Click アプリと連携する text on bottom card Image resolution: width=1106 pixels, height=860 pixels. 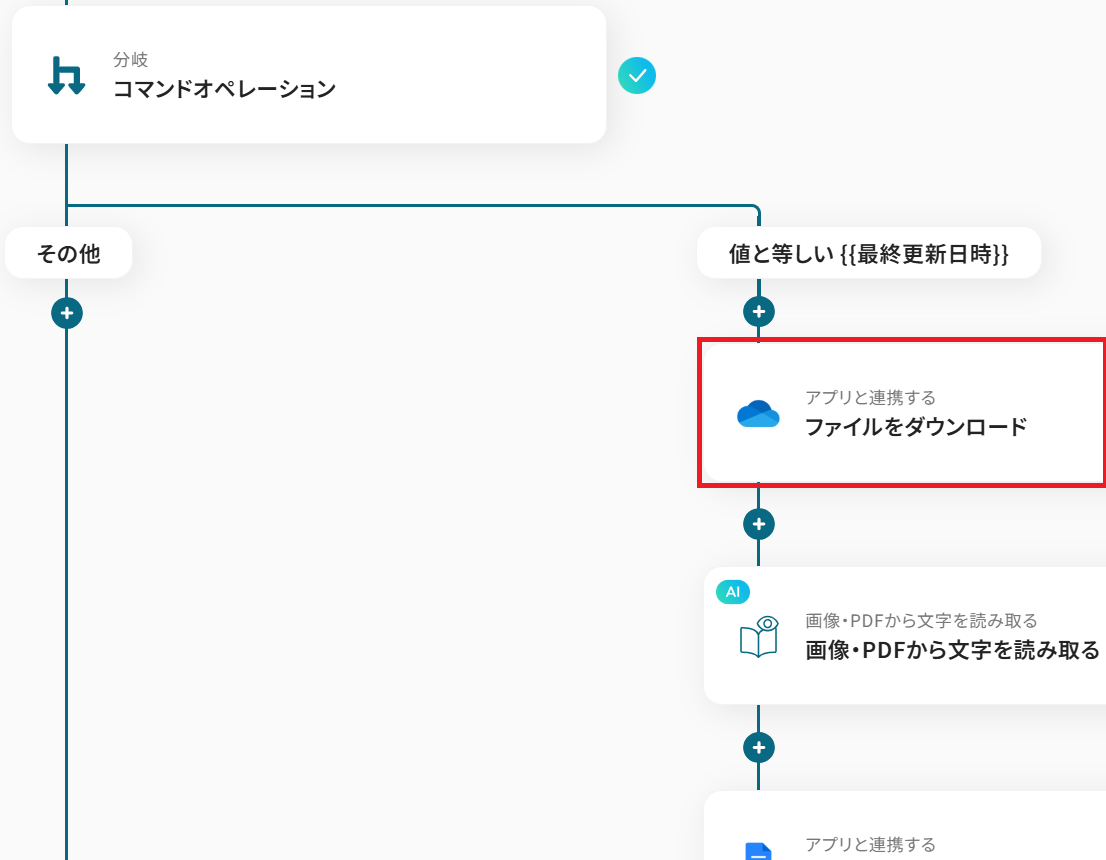pos(870,844)
